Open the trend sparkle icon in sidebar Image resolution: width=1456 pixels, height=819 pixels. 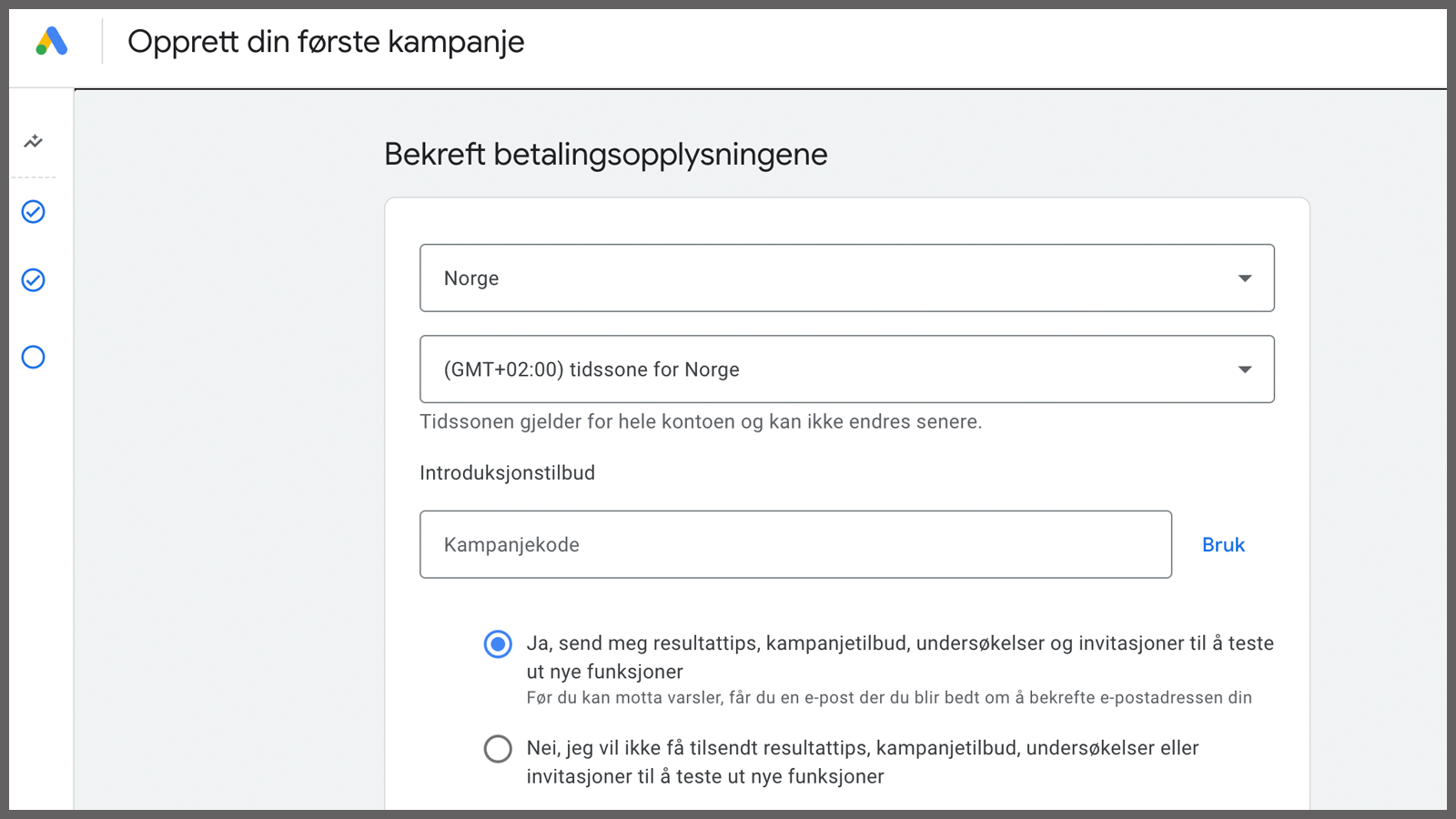click(x=34, y=141)
